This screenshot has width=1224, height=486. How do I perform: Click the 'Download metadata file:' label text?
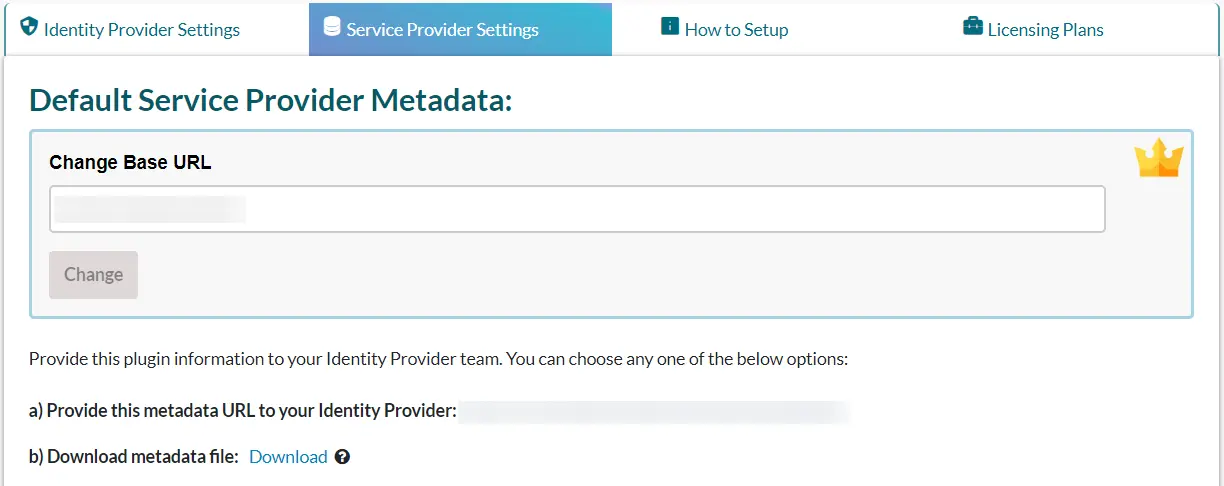(x=134, y=457)
